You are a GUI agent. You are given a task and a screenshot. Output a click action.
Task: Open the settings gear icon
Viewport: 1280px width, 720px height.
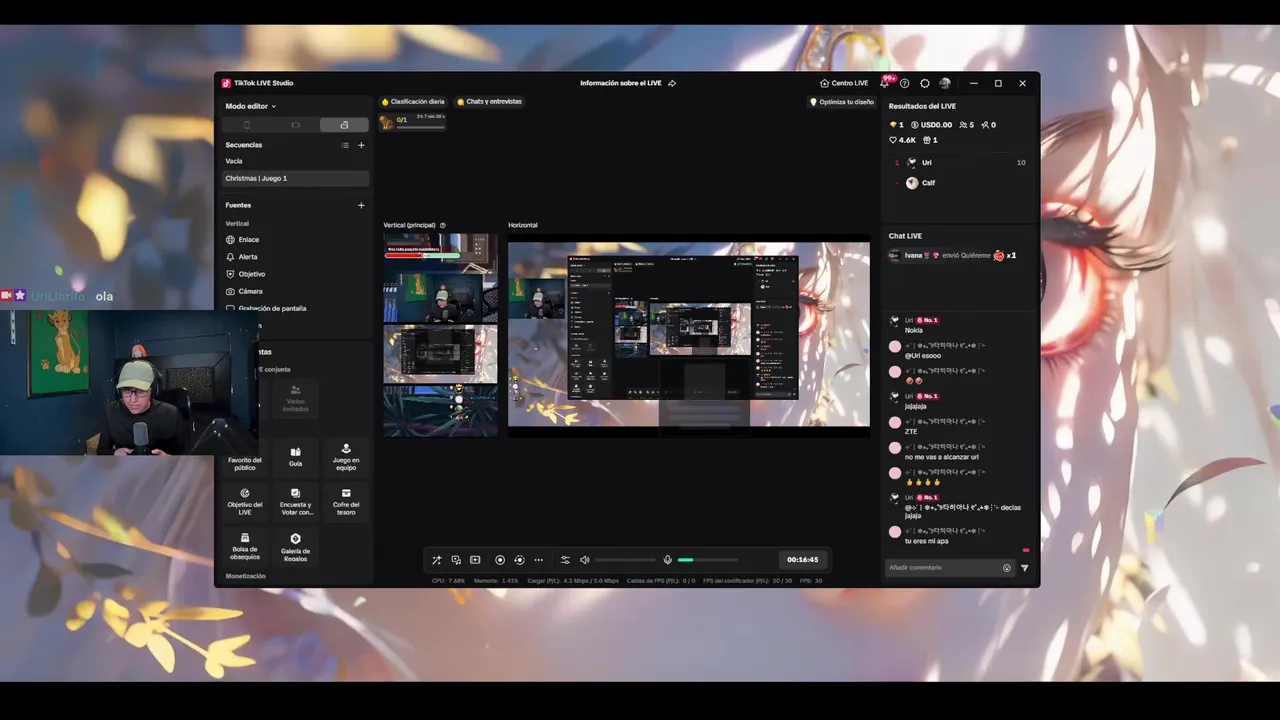click(x=925, y=83)
